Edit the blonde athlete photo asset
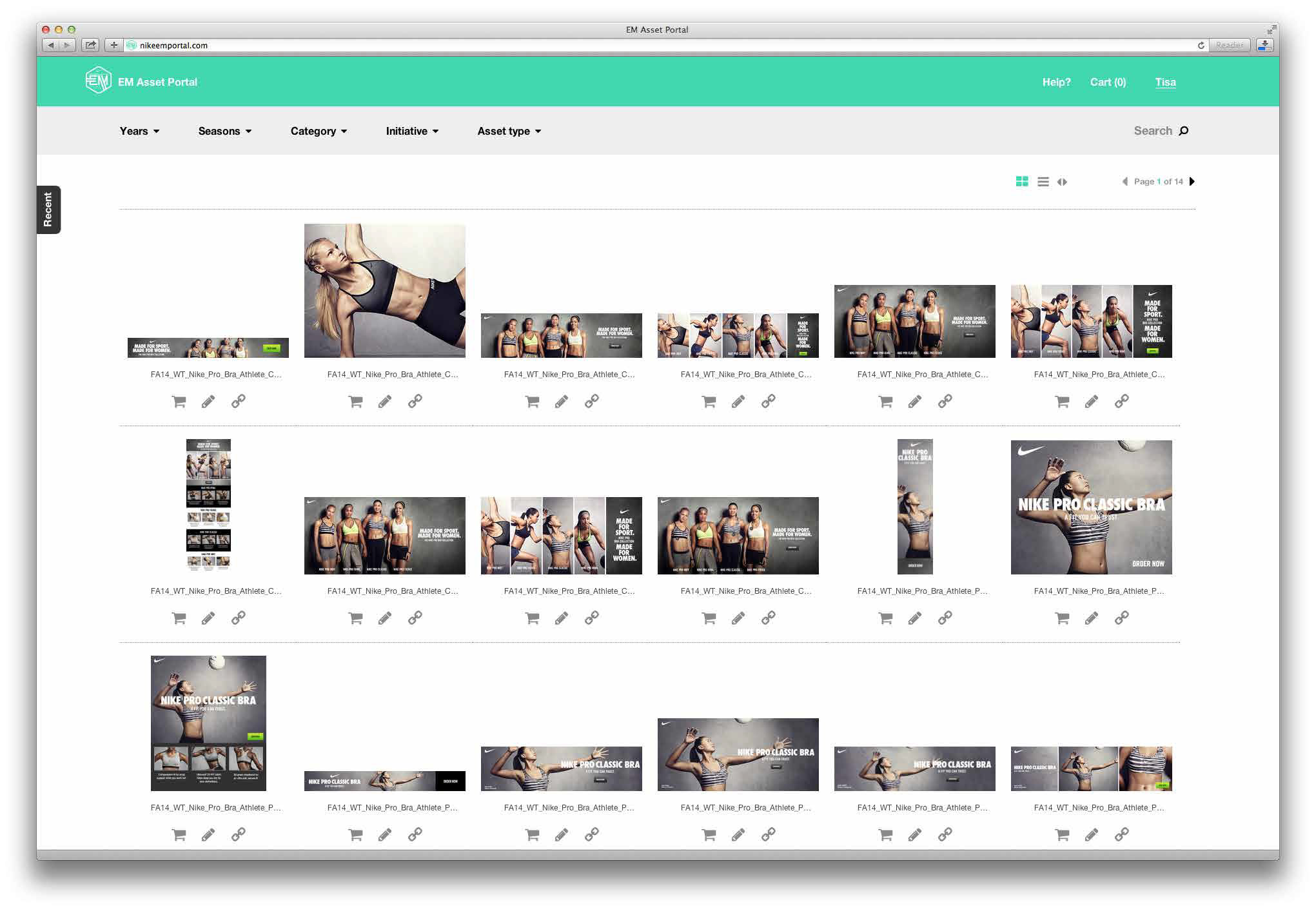 tap(385, 402)
